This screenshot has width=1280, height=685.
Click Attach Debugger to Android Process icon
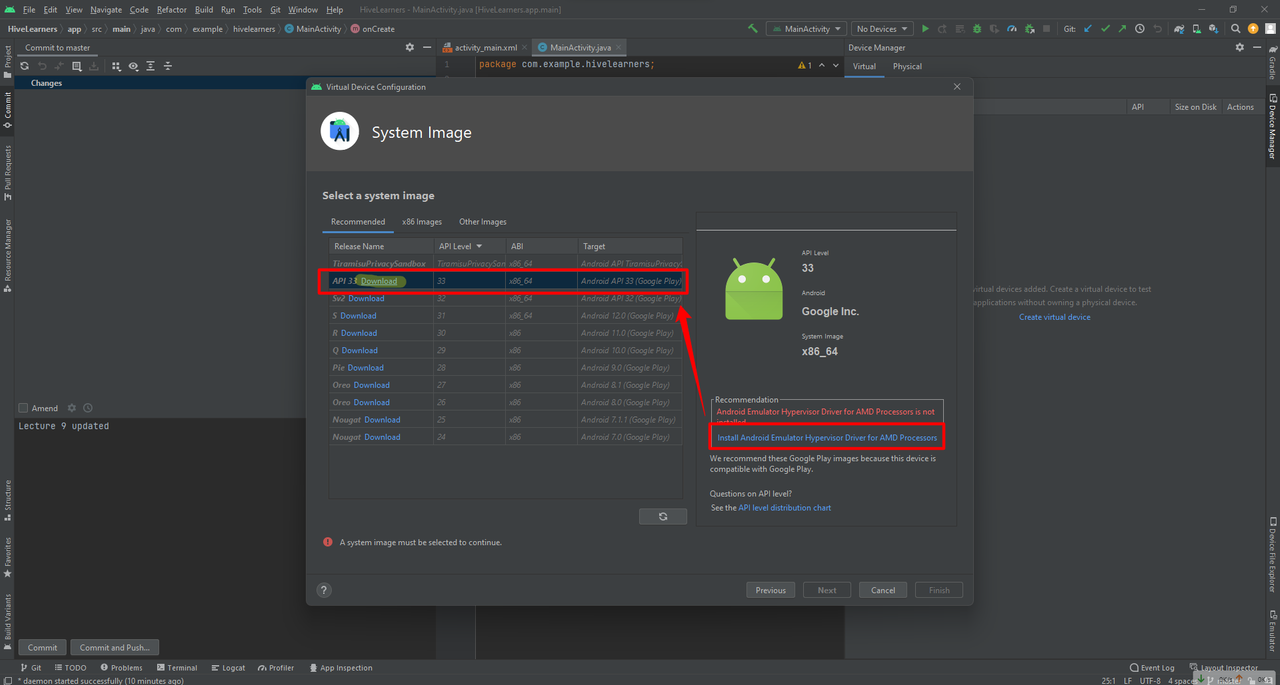pos(1029,29)
